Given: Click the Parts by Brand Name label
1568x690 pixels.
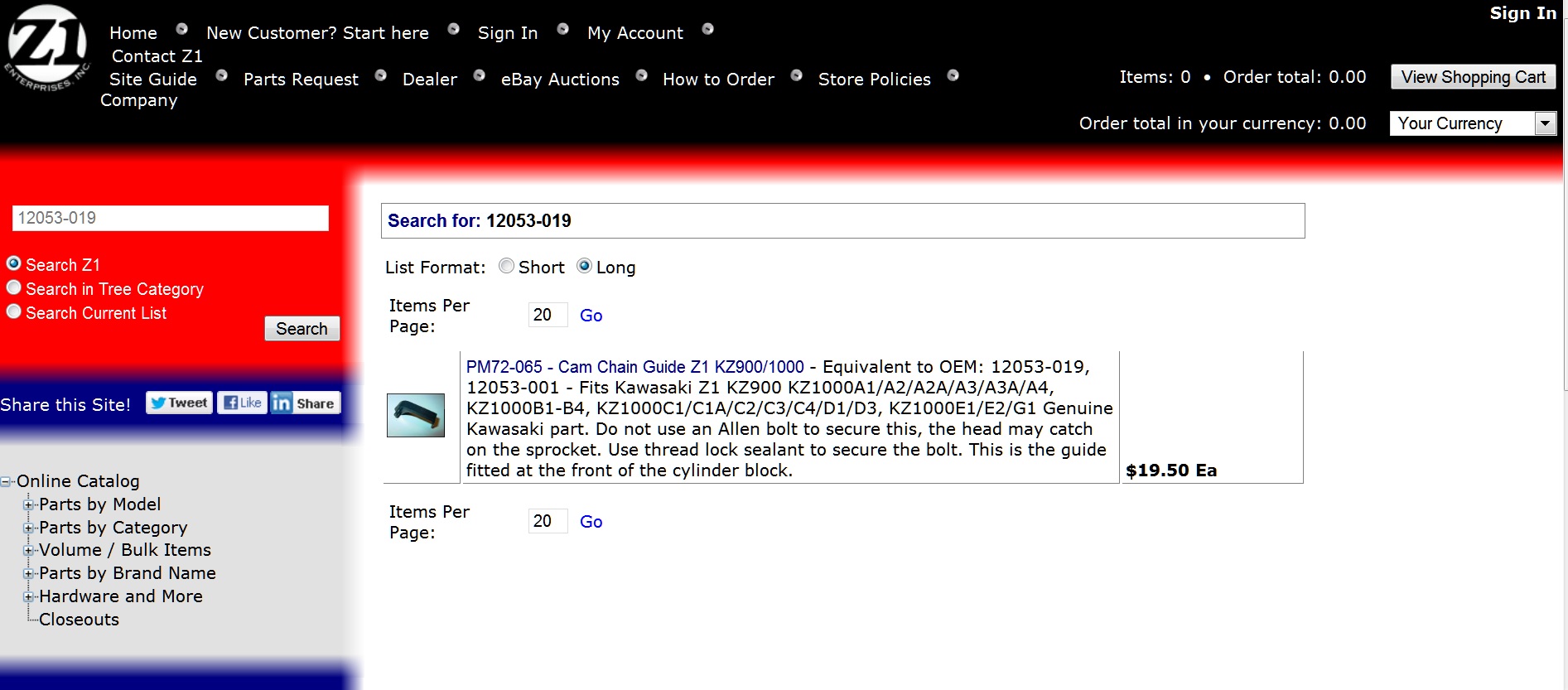Looking at the screenshot, I should point(128,573).
